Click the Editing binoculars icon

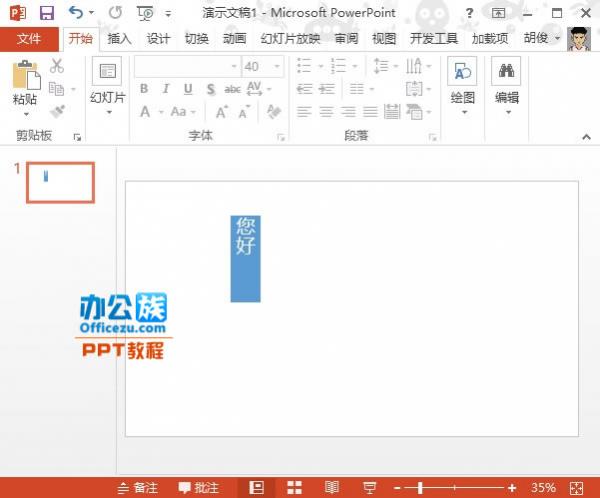pos(506,72)
